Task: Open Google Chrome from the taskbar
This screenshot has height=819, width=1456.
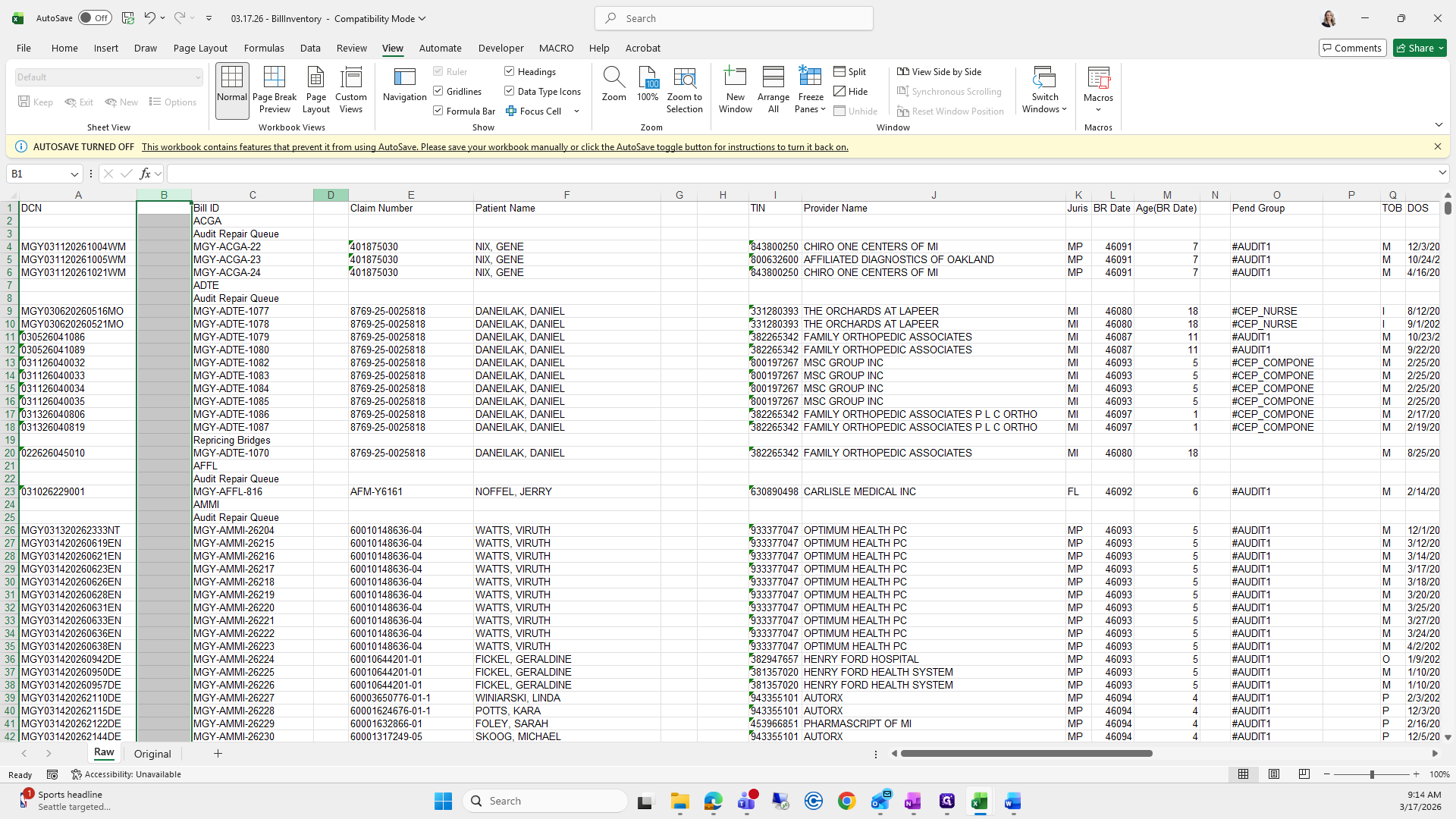Action: (x=846, y=802)
